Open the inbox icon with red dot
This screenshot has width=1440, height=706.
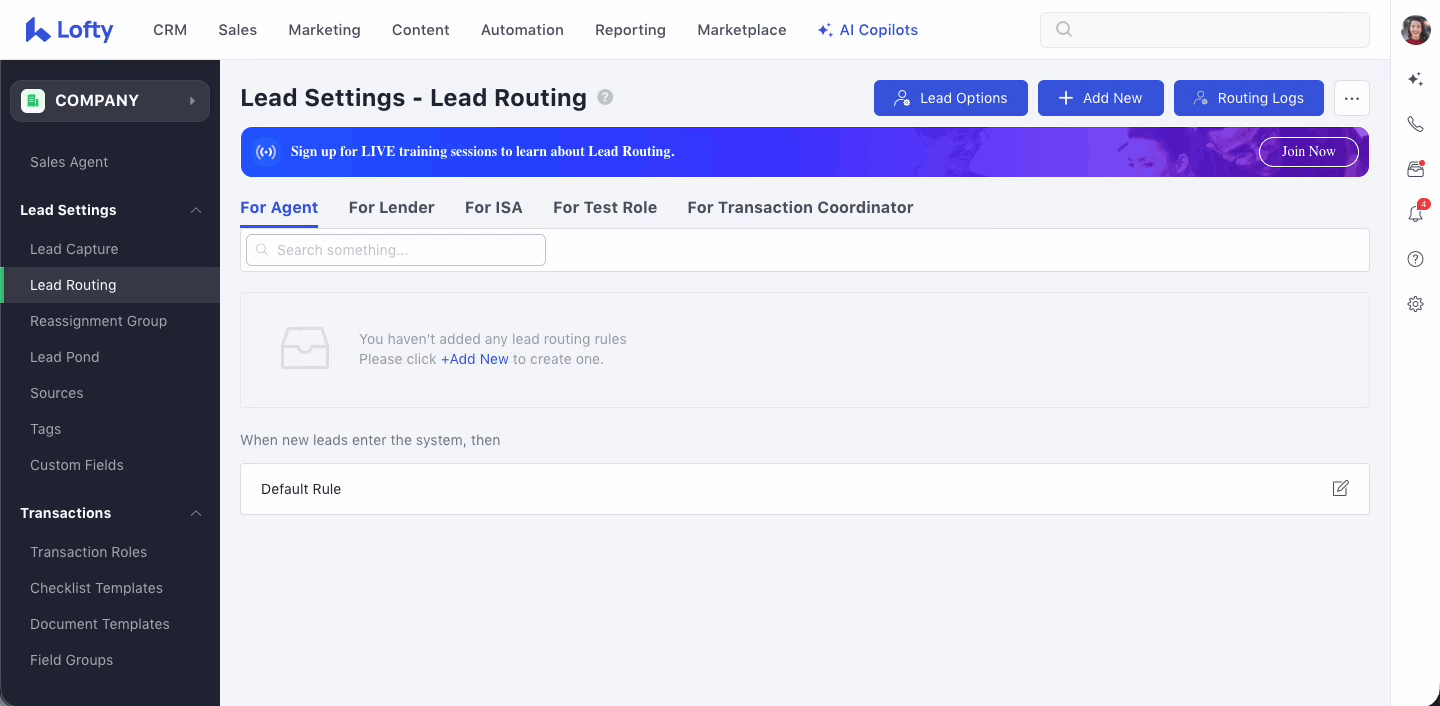click(1415, 169)
